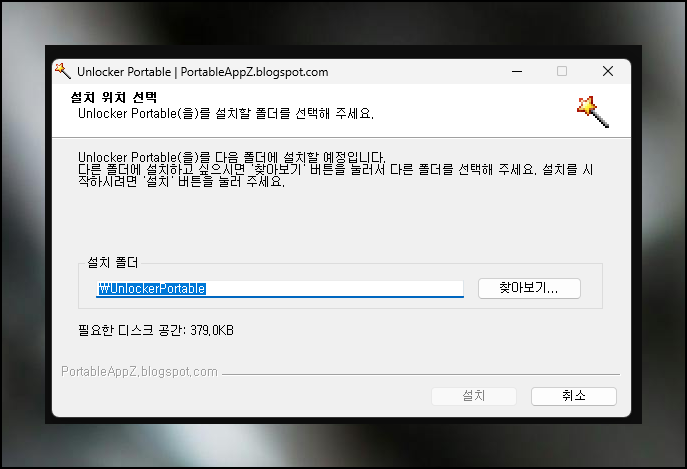Click the 설치 위치 선택 heading
The height and width of the screenshot is (469, 687).
[x=113, y=97]
